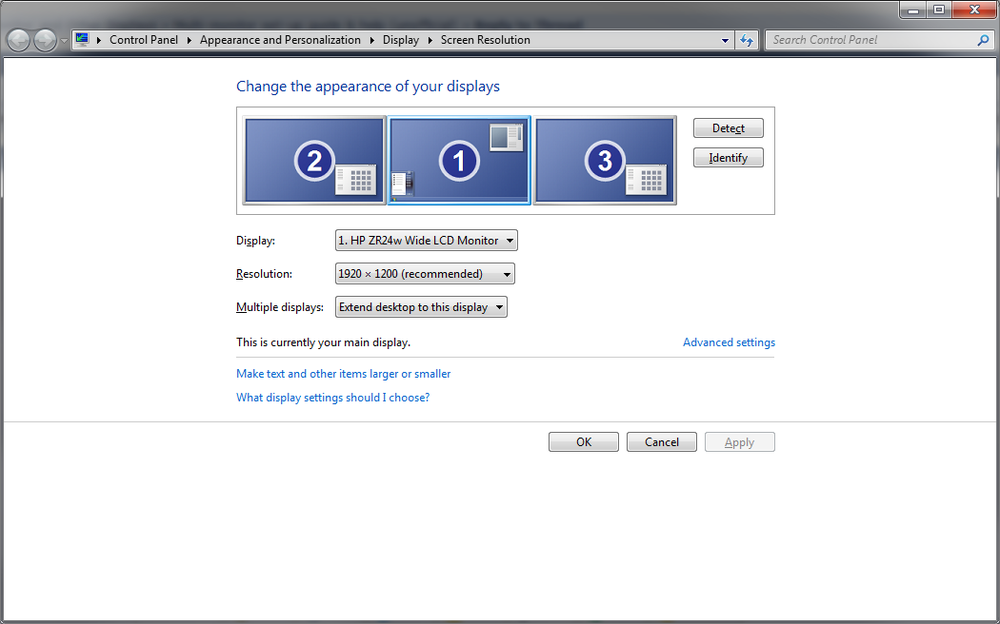Click the Identify button
The image size is (1000, 624).
[x=728, y=158]
